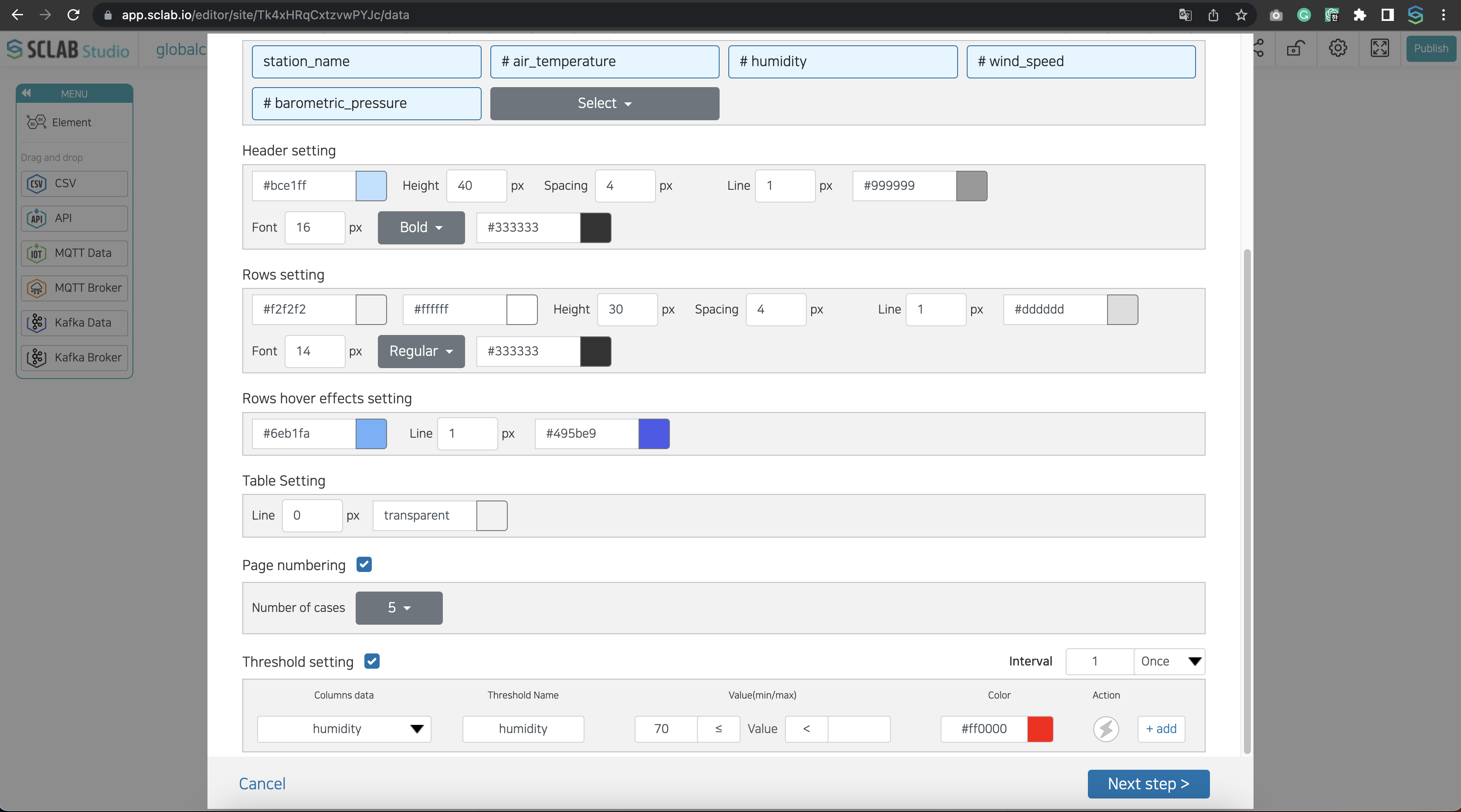Open the table line transparent swatch
This screenshot has width=1461, height=812.
[492, 515]
